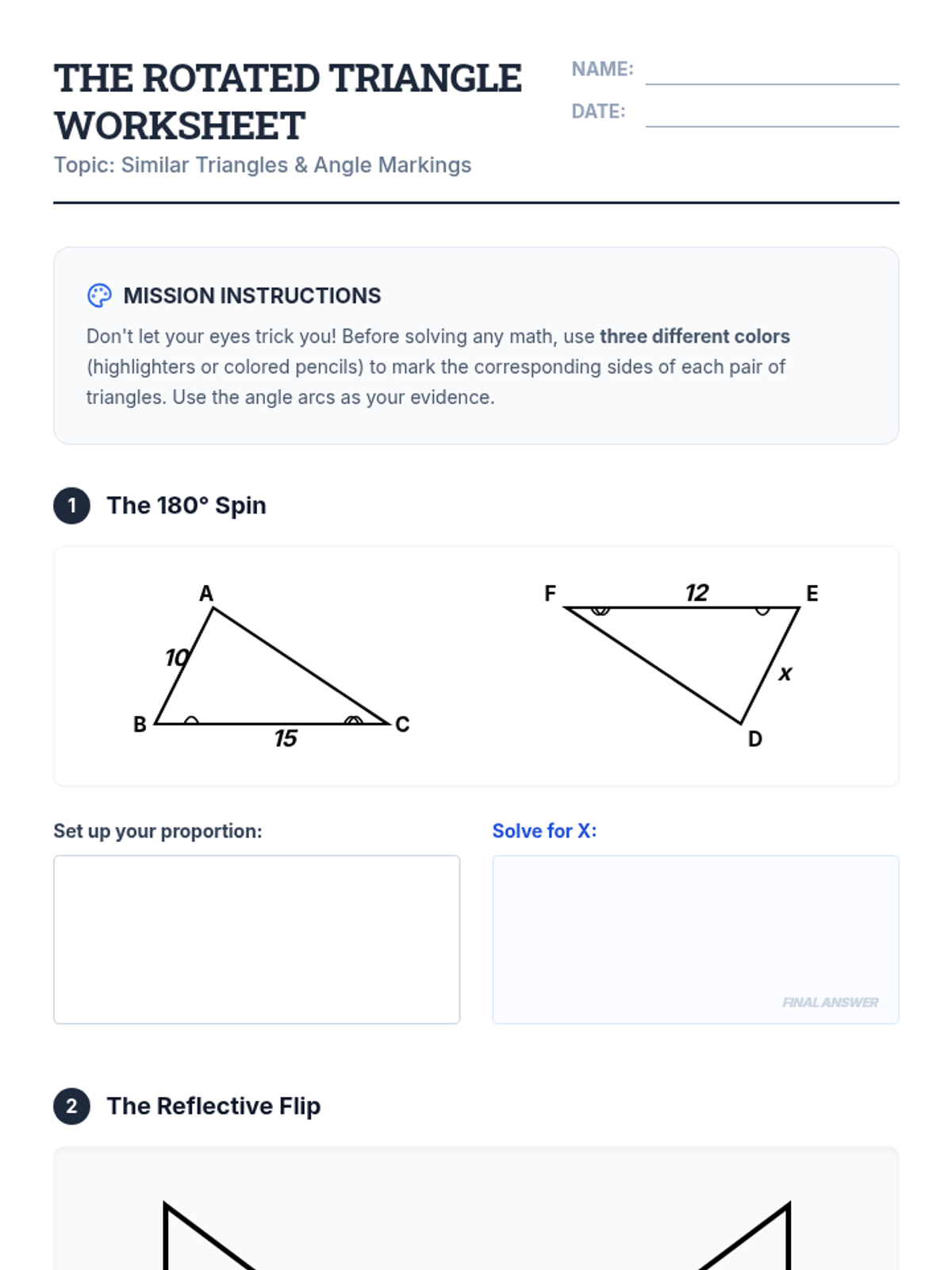The height and width of the screenshot is (1270, 952).
Task: Click inside the DATE blank line
Action: click(x=772, y=114)
